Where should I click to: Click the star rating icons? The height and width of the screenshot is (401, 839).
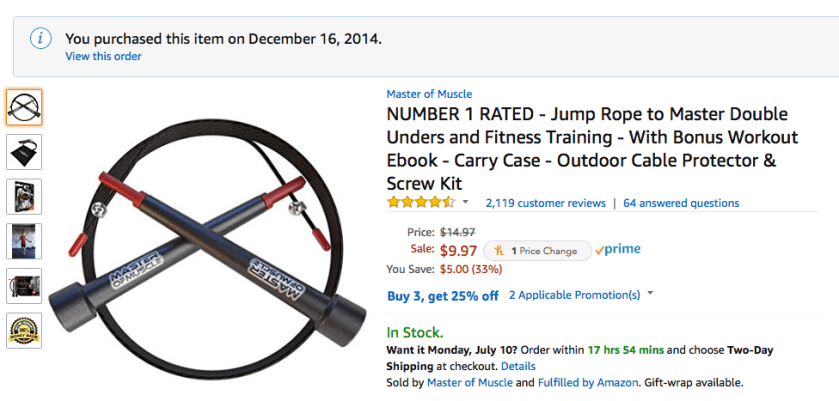click(x=421, y=203)
